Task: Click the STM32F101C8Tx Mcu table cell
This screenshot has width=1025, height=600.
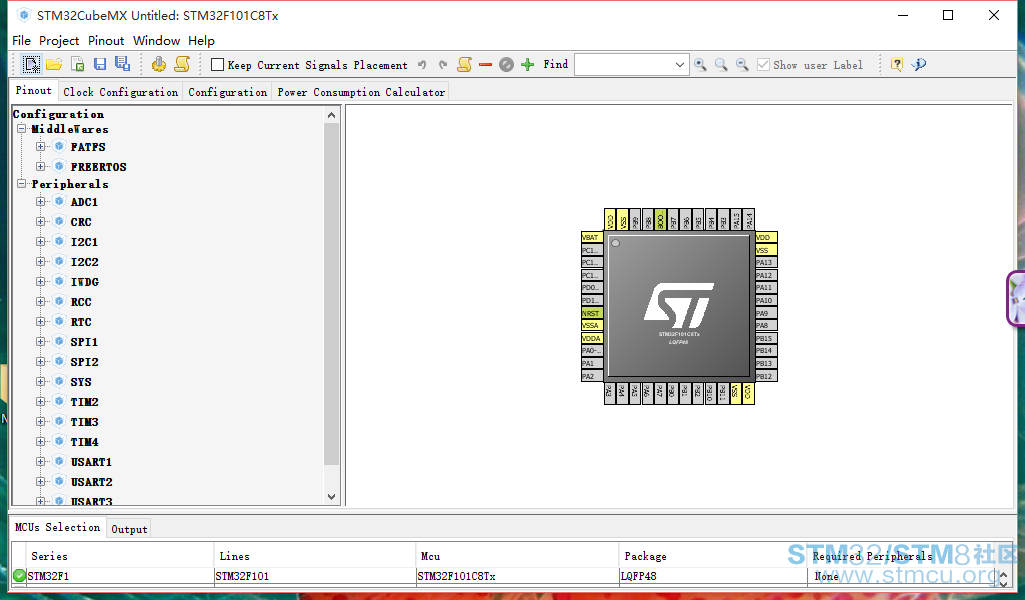Action: [516, 576]
